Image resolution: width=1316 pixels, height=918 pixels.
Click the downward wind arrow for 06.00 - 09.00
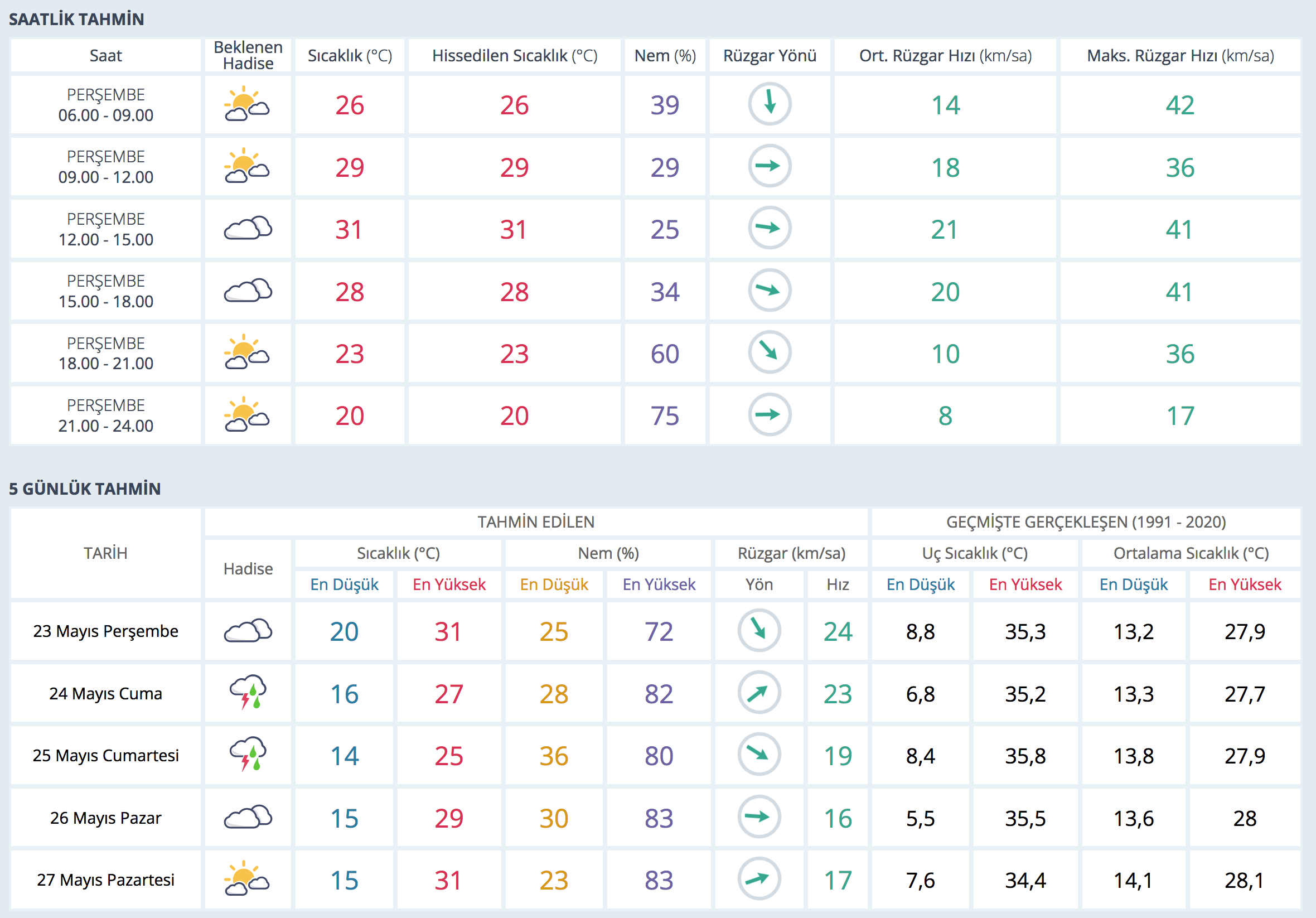769,104
